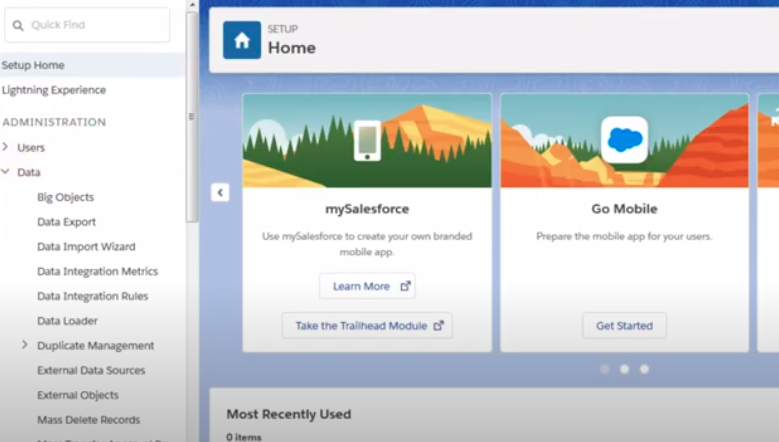Expand the Users section chevron
779x442 pixels.
tap(5, 147)
